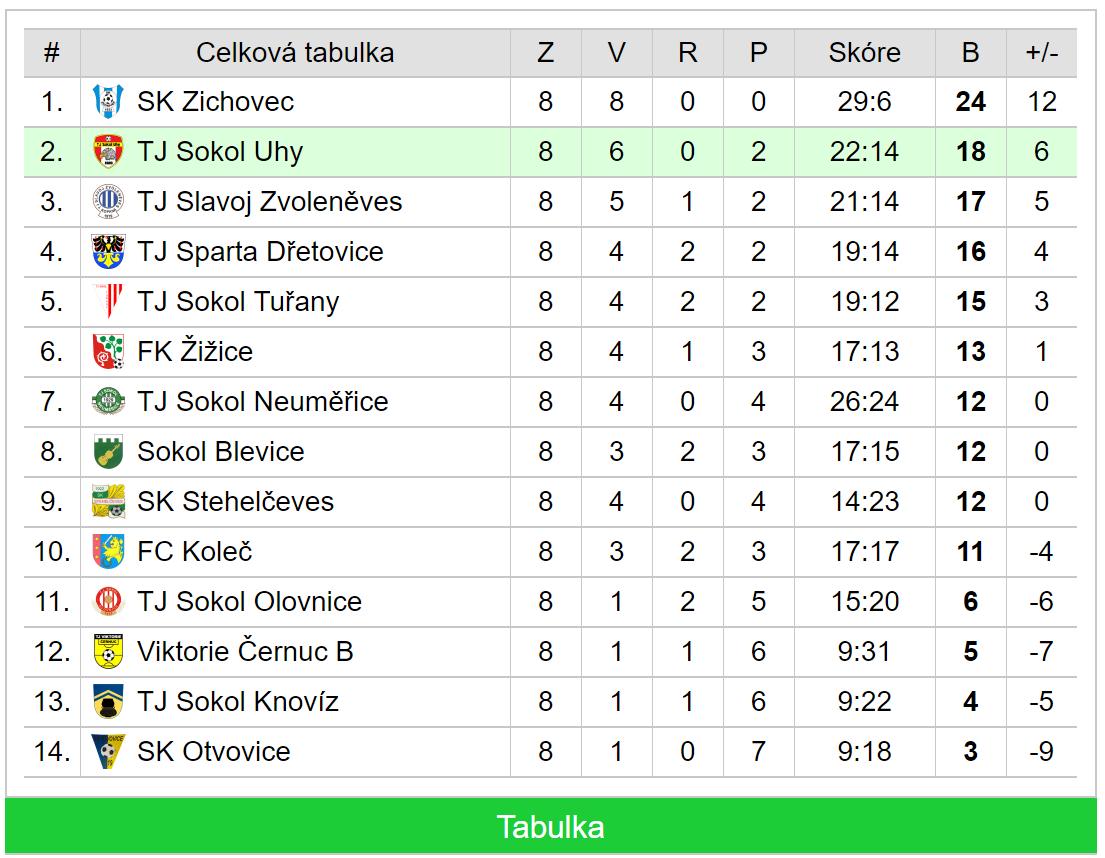Click the highlighted TJ Sokol Uhy row score 22:14
Image resolution: width=1105 pixels, height=858 pixels.
865,151
